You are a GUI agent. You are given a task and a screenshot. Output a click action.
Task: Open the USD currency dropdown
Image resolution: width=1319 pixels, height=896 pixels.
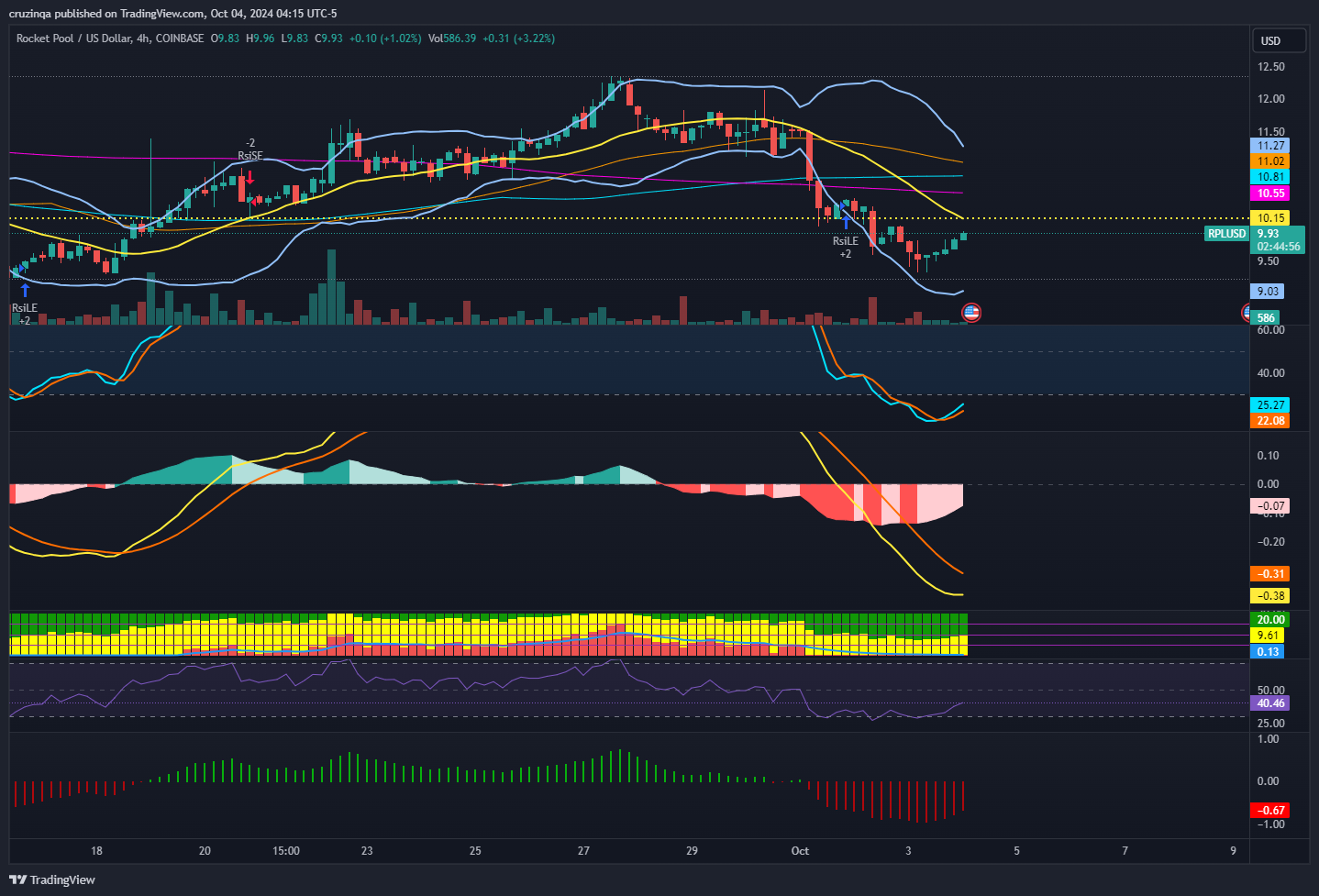click(1278, 40)
